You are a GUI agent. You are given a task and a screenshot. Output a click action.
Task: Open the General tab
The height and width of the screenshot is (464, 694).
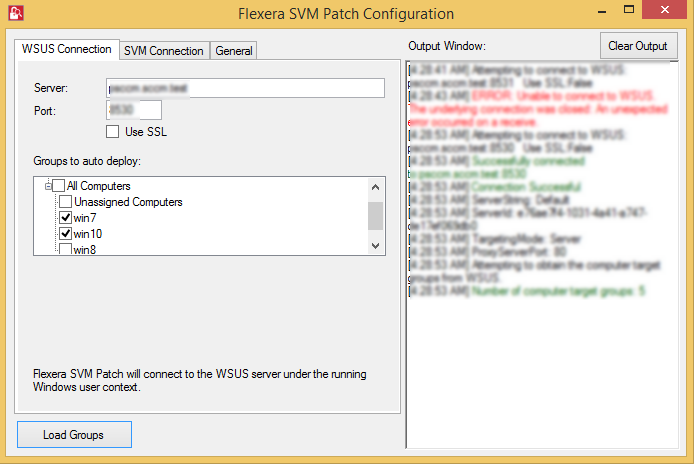click(233, 51)
